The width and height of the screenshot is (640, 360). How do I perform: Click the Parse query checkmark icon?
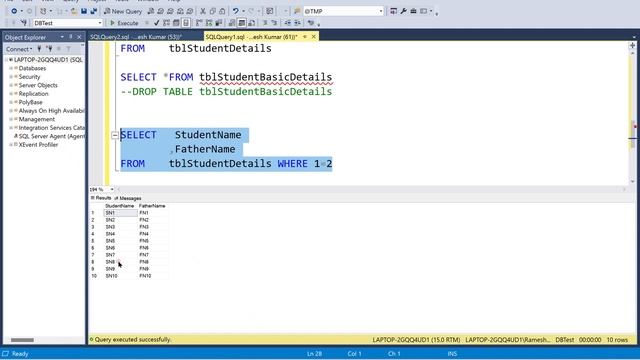click(156, 23)
